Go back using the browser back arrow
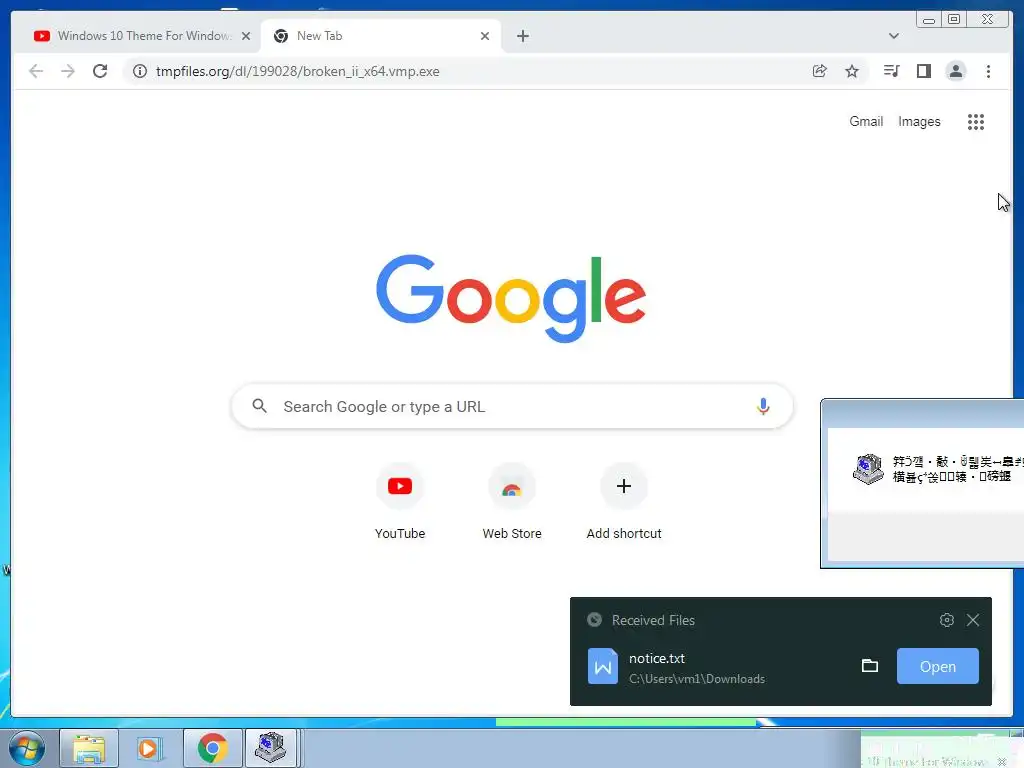Screen dimensions: 1024x768 (36, 71)
